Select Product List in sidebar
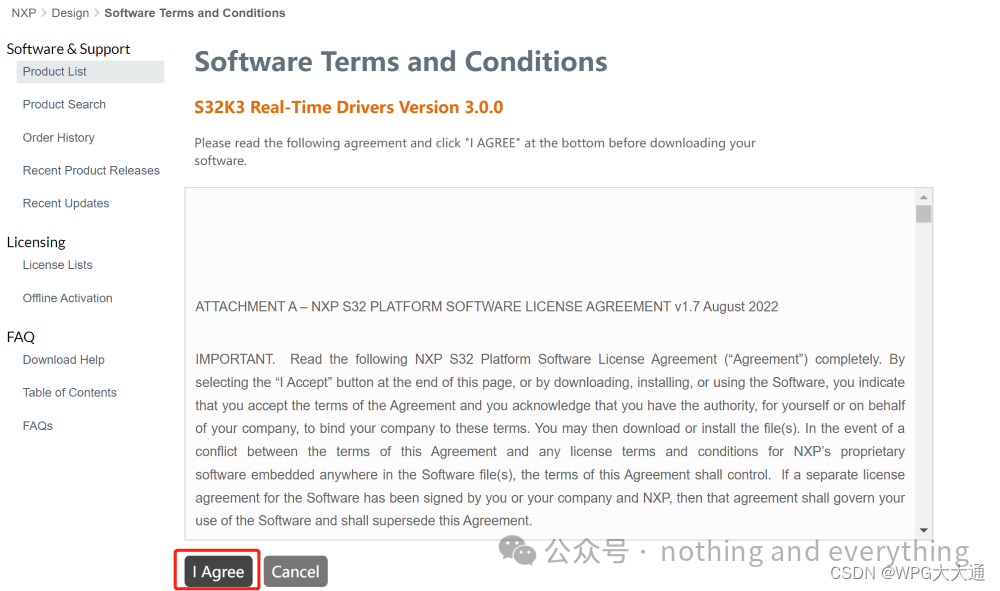Image resolution: width=1000 pixels, height=591 pixels. 90,72
